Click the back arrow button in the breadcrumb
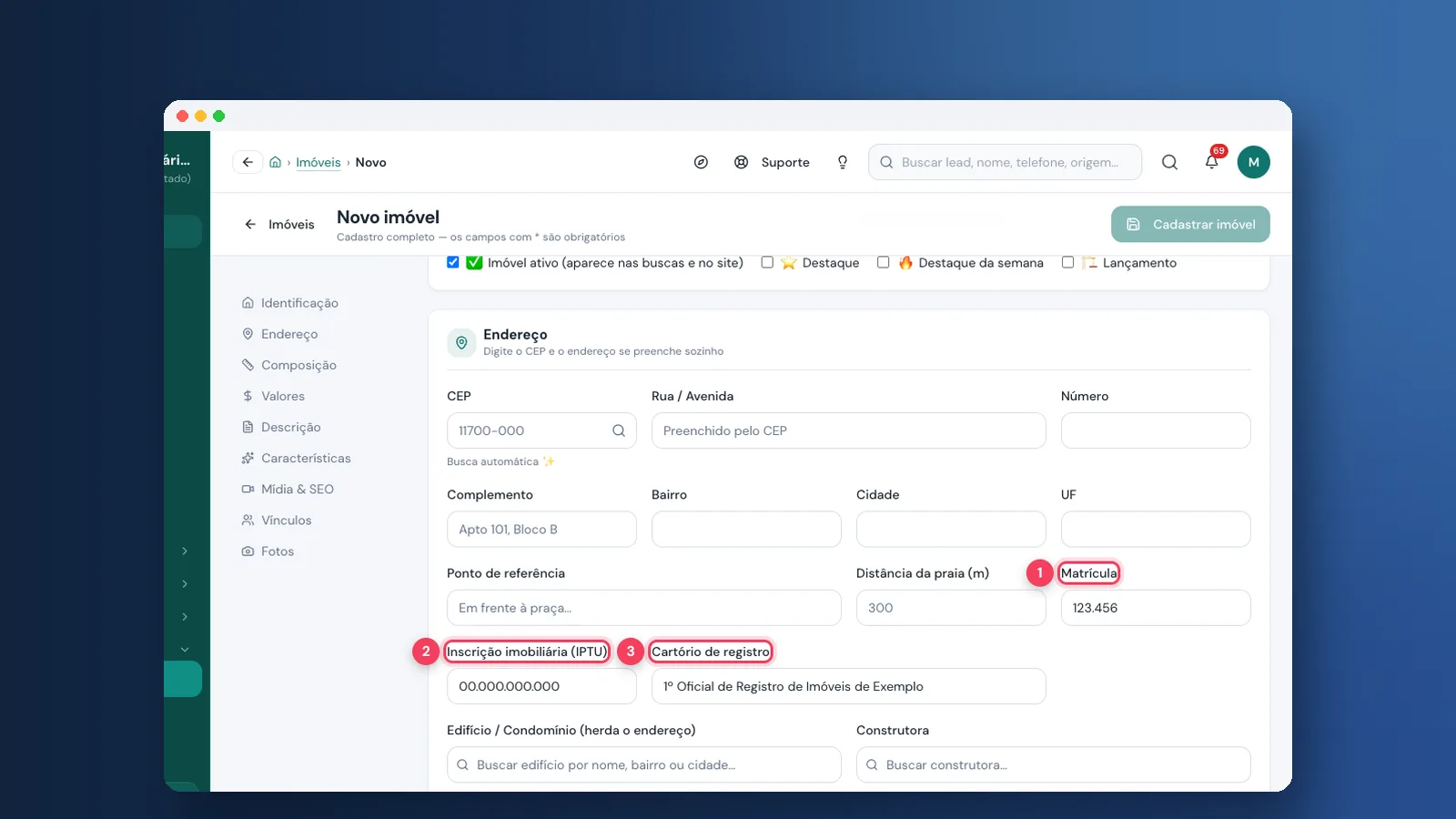 pyautogui.click(x=248, y=162)
